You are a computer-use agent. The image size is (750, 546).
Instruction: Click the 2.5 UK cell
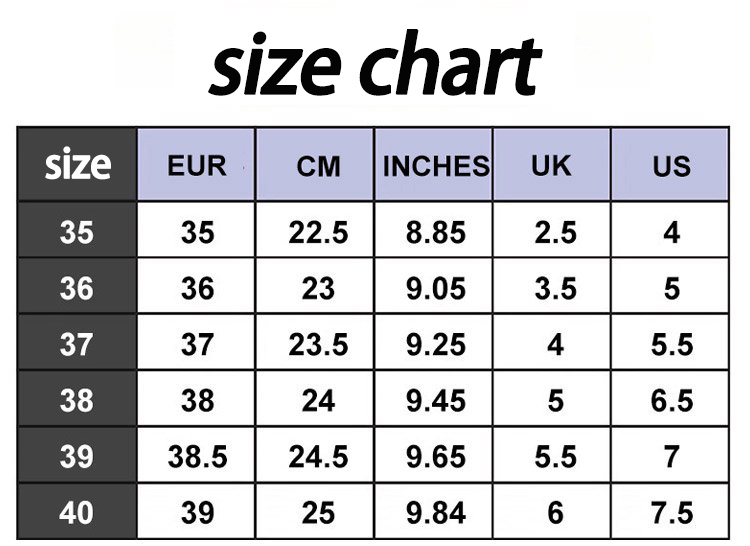tap(552, 230)
